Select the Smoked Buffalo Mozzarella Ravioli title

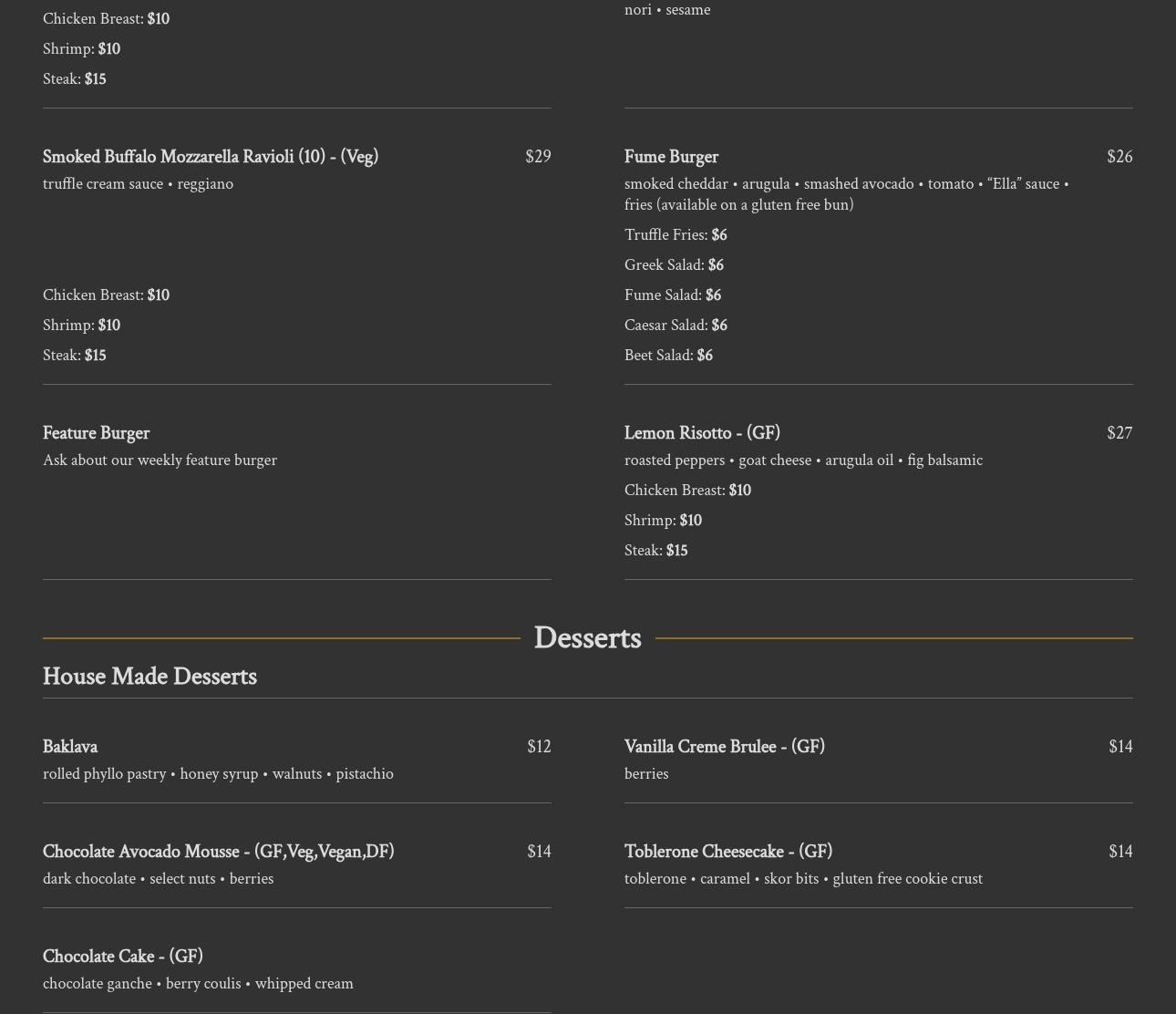pyautogui.click(x=210, y=157)
